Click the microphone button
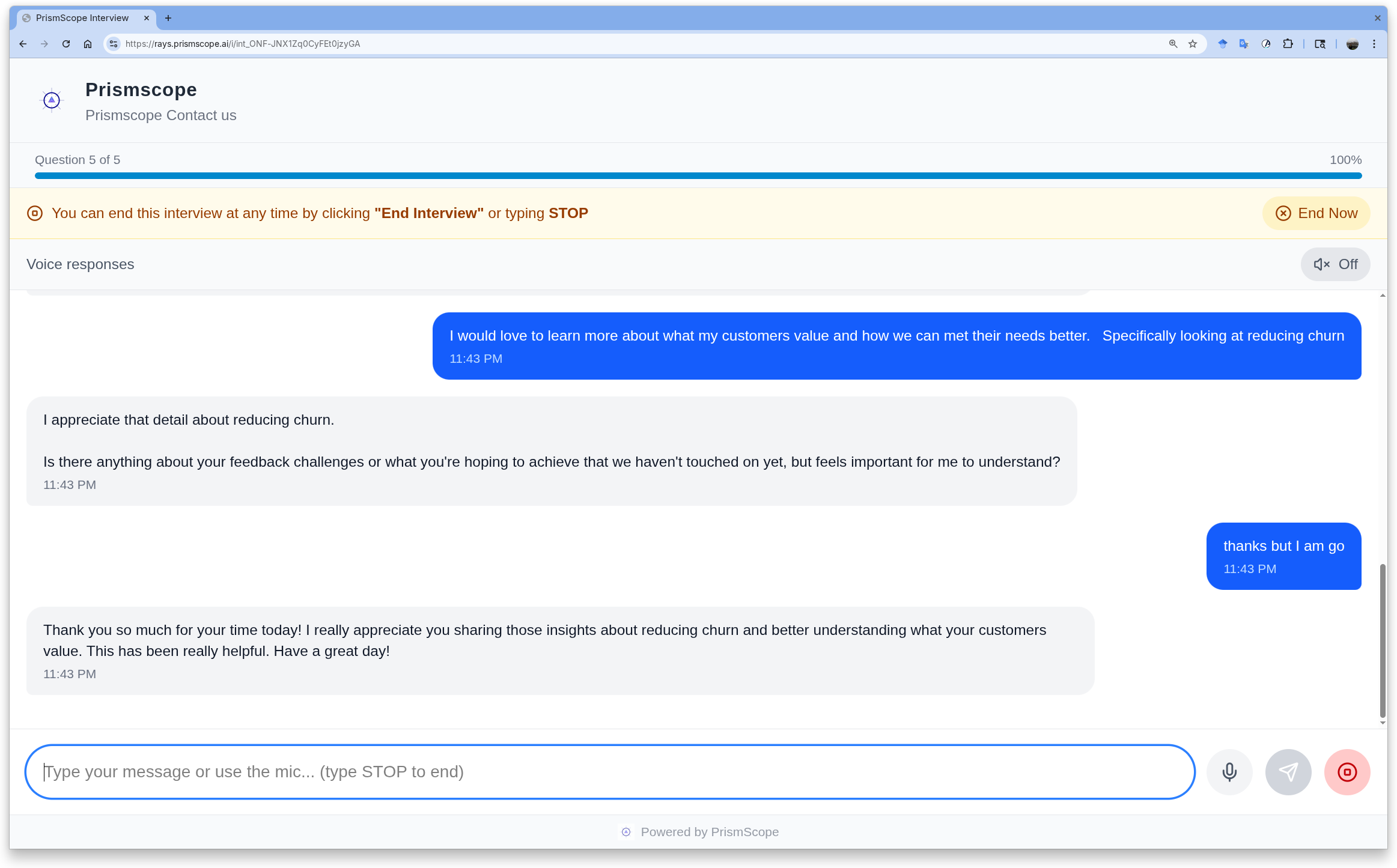The width and height of the screenshot is (1397, 868). (1229, 772)
